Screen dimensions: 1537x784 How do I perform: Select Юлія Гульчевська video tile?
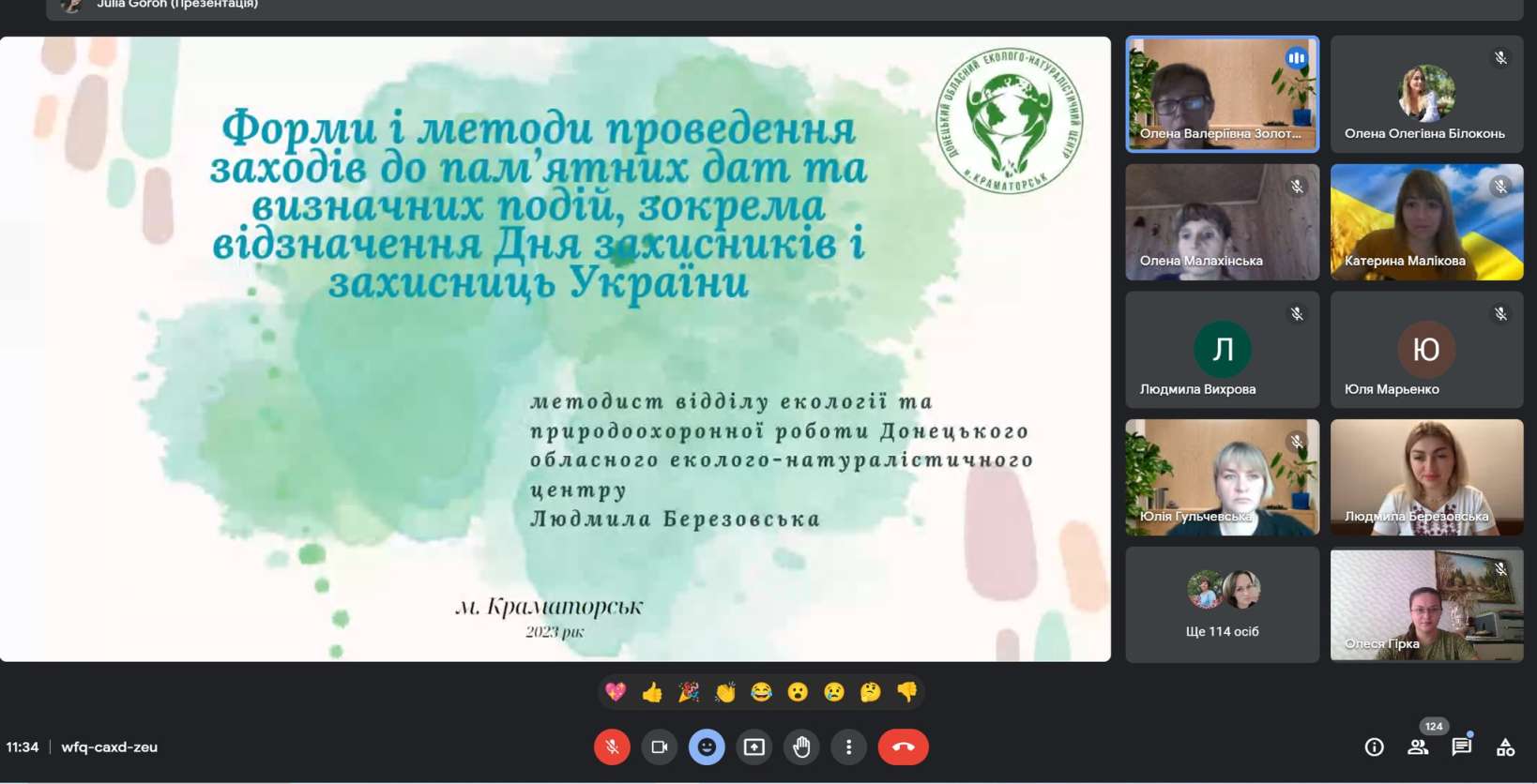click(x=1223, y=477)
